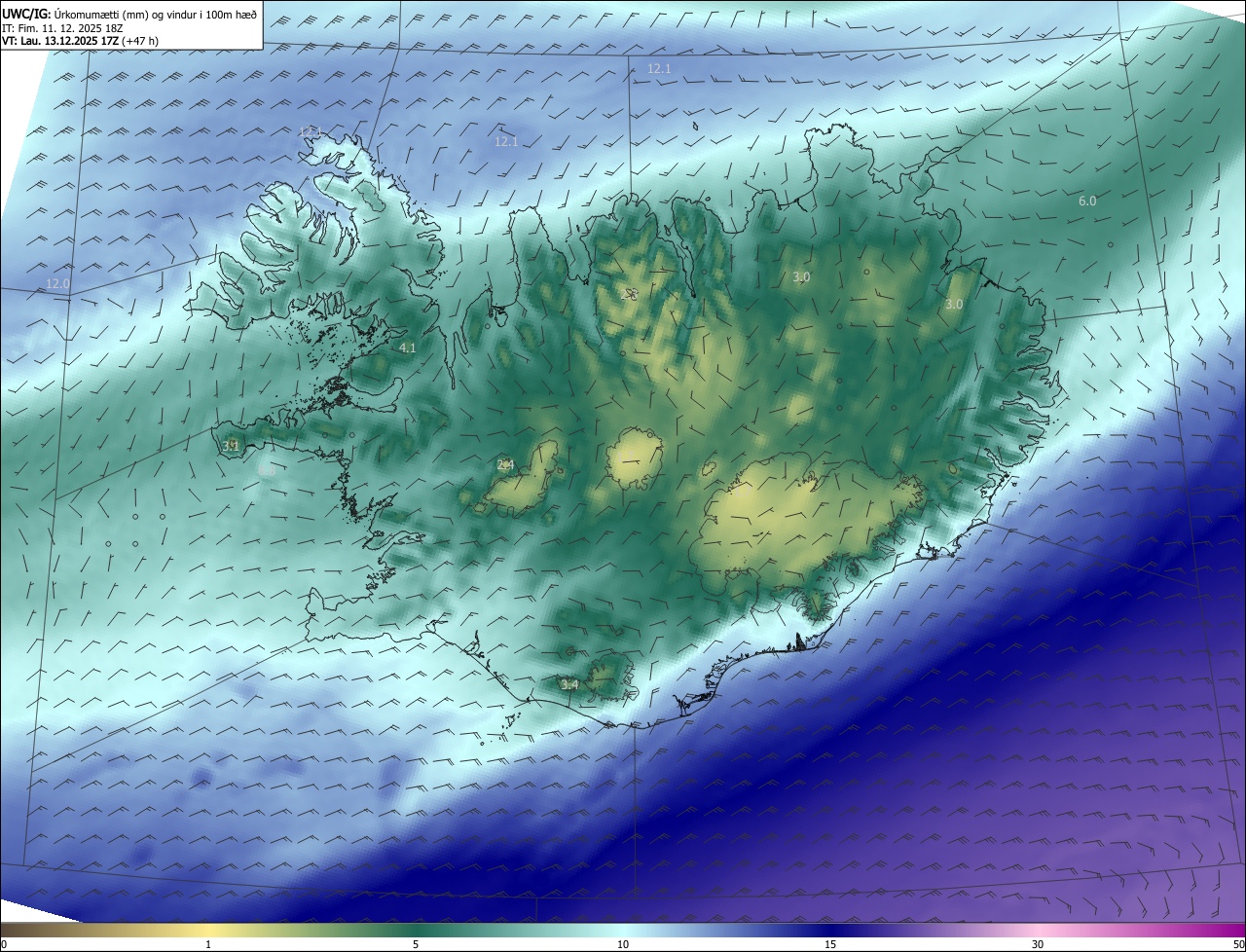Click the "12.0" value label on the map
Screen dimensions: 1246x952
58,284
